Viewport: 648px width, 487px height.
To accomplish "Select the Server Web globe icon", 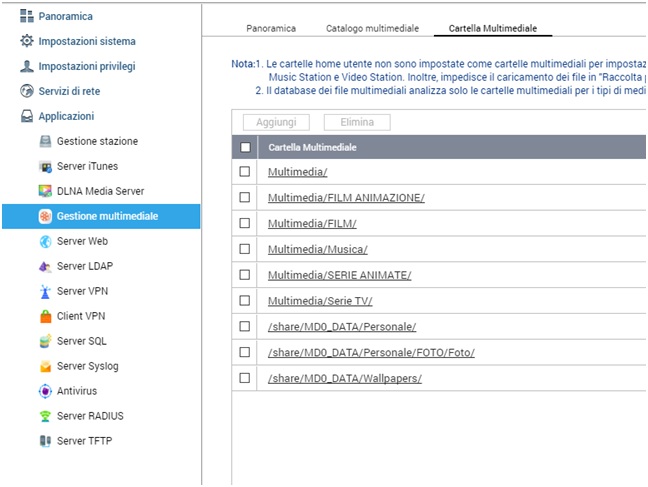I will point(45,241).
